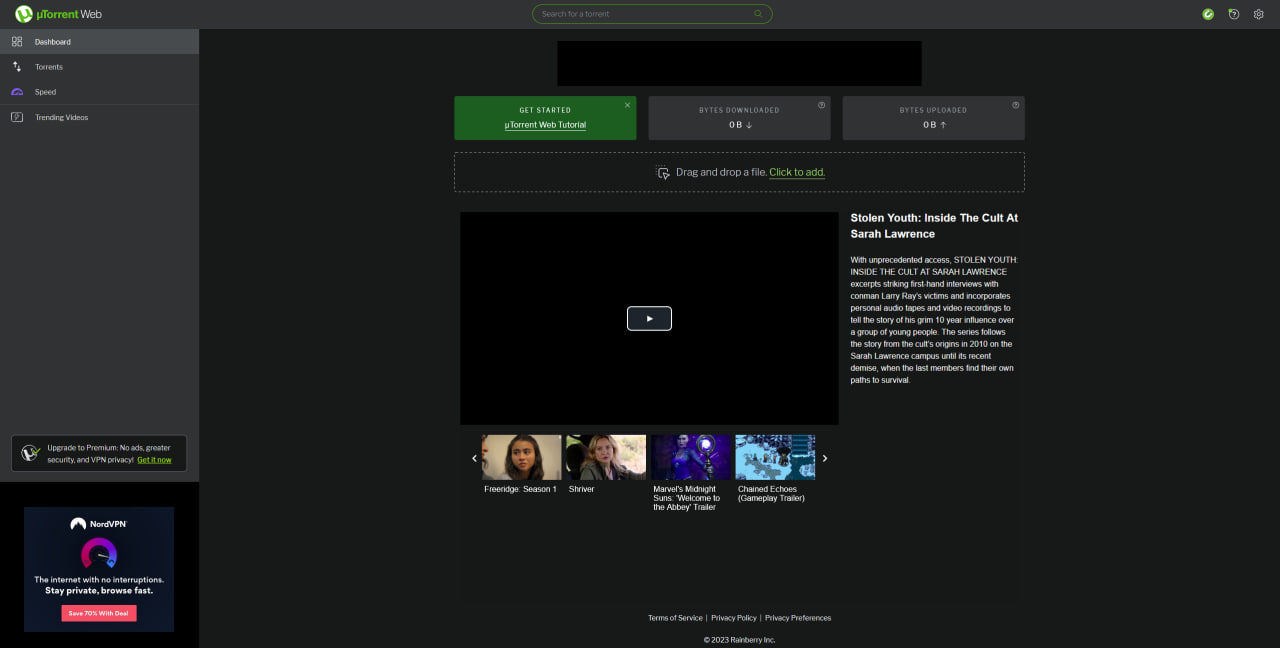Click the search magnifier icon
Screen dimensions: 1280x648
(x=758, y=14)
